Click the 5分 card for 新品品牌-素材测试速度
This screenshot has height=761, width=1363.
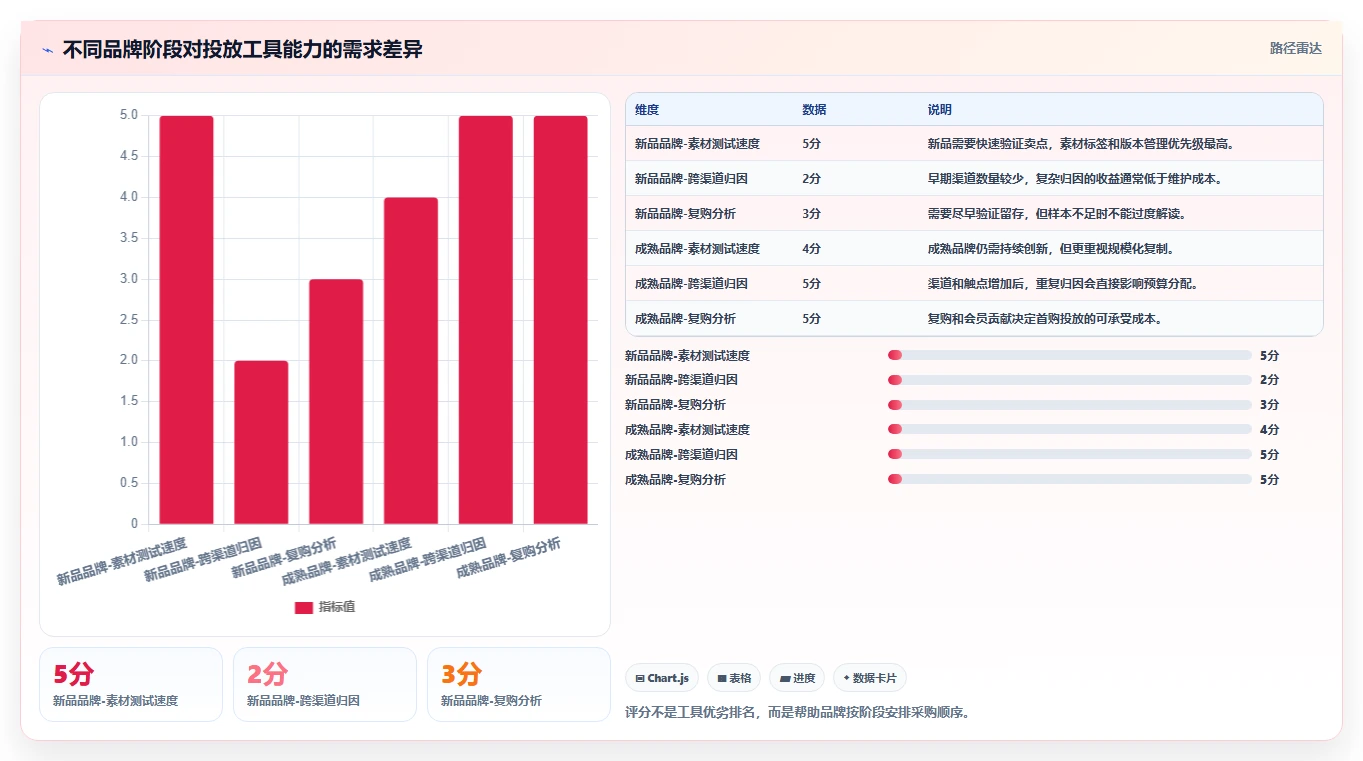click(131, 684)
